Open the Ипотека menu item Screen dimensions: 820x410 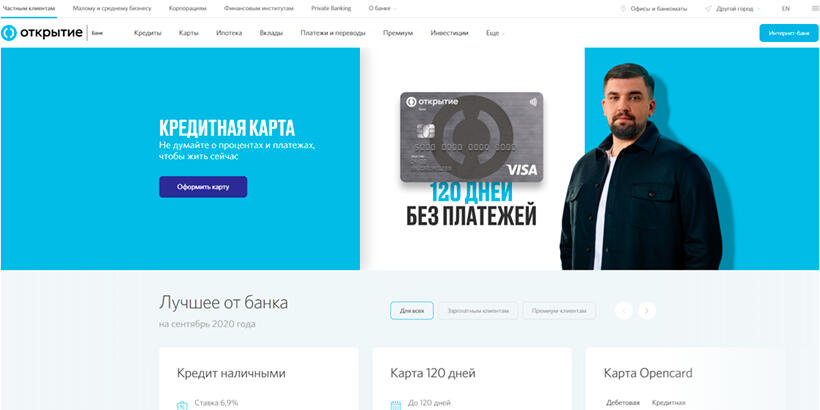click(229, 33)
